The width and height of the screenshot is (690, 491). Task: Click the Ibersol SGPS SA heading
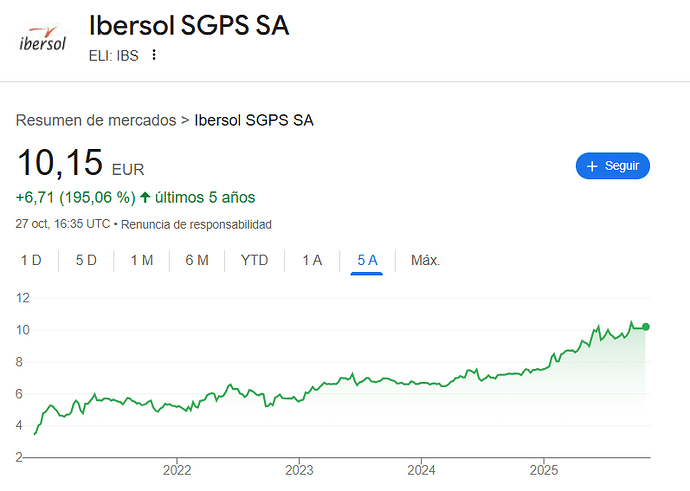coord(189,26)
